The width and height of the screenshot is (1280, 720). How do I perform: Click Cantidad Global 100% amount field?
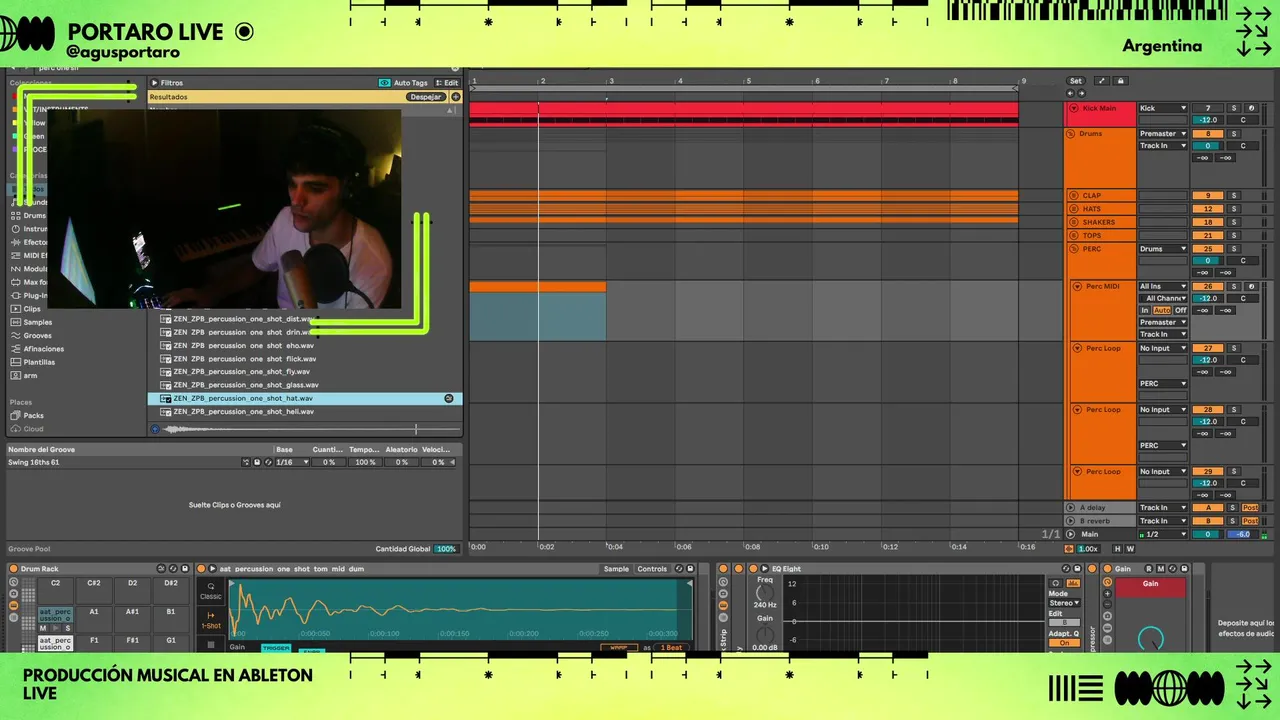tap(446, 549)
